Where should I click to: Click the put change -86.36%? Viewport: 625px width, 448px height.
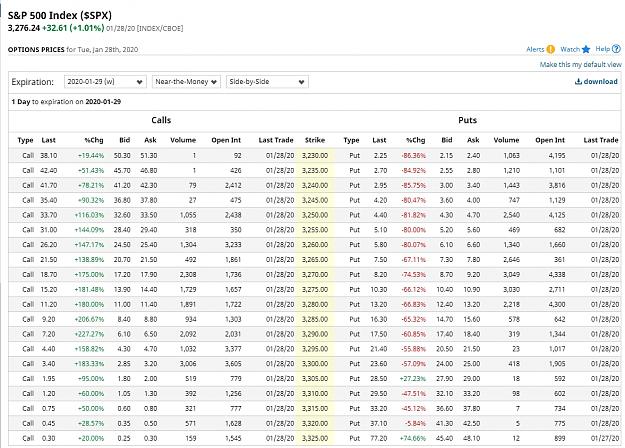(414, 156)
